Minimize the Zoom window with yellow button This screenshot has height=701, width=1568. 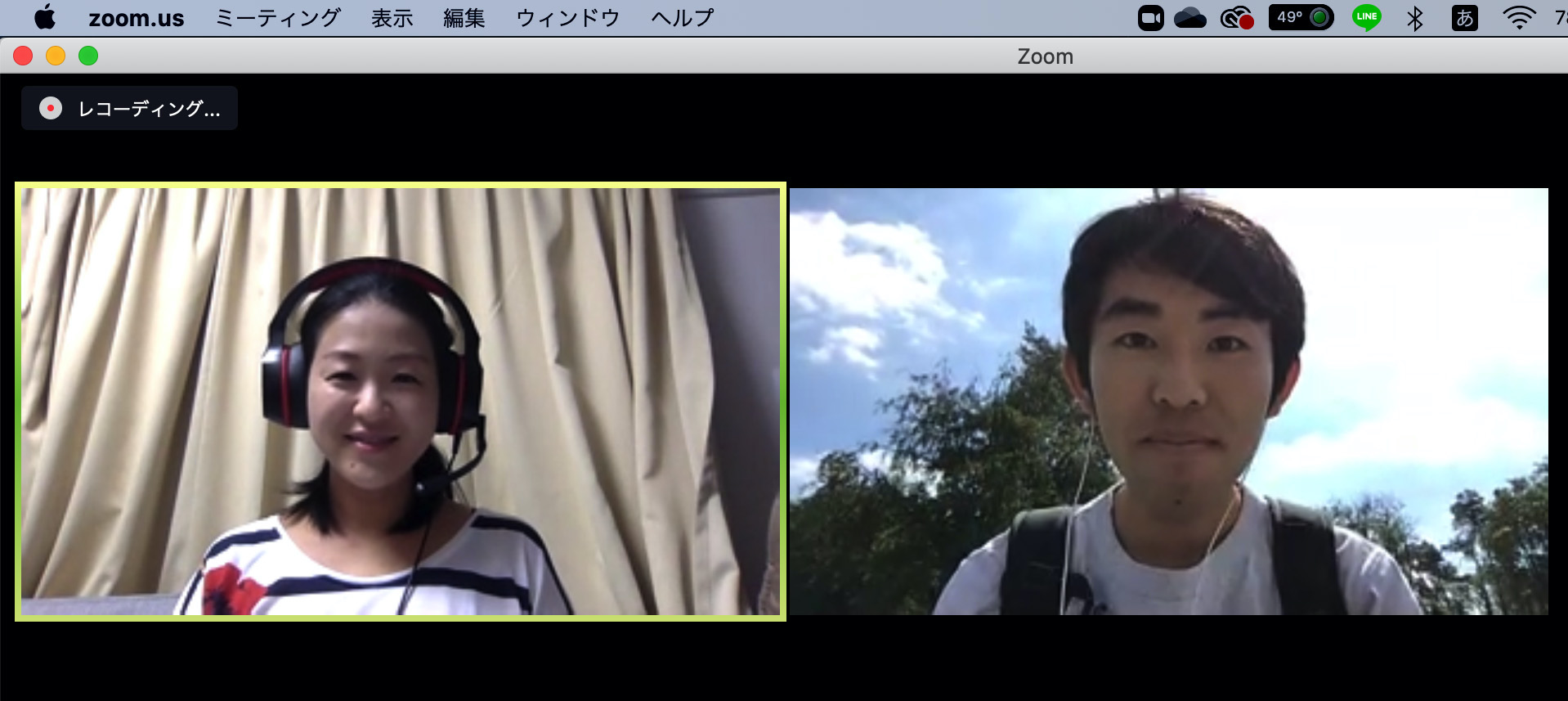pos(56,56)
